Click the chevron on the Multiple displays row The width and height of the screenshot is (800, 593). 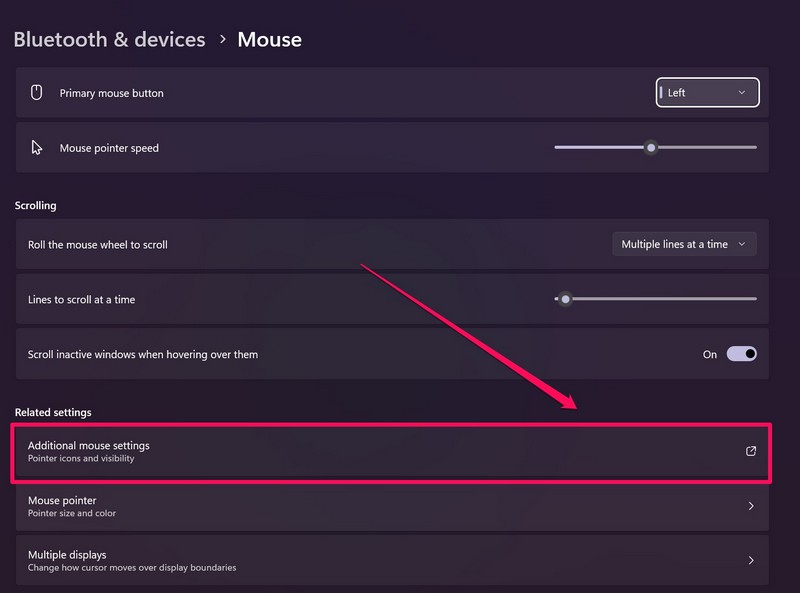point(751,560)
